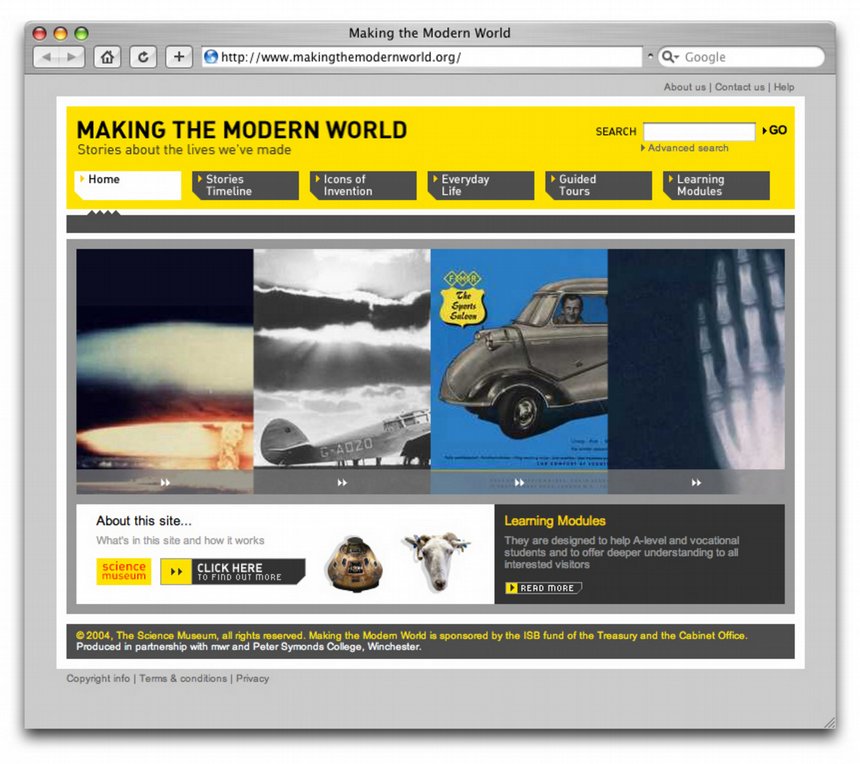Select the Everyday Life tab
Viewport: 860px width, 764px height.
click(481, 185)
